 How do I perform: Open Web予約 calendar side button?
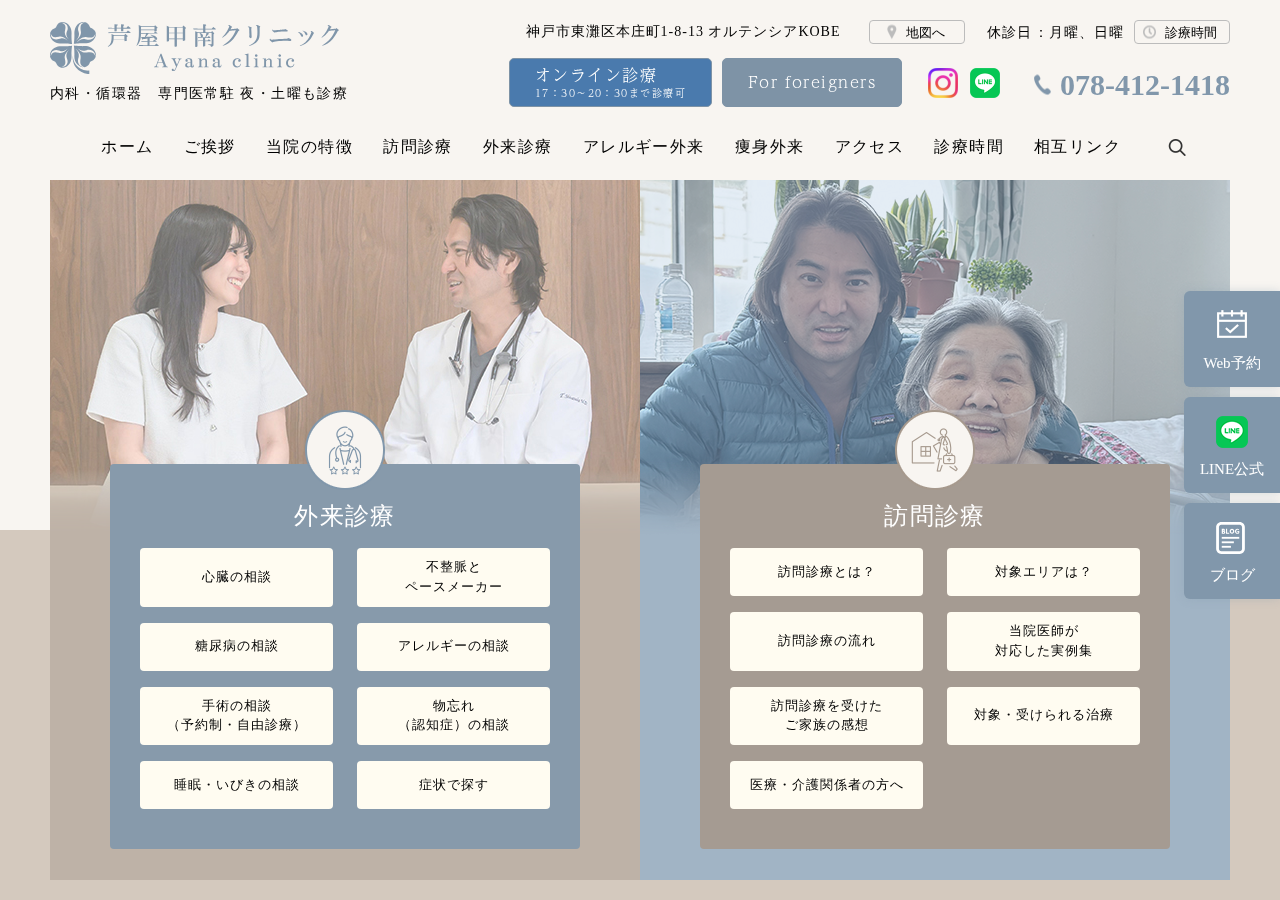(1232, 339)
